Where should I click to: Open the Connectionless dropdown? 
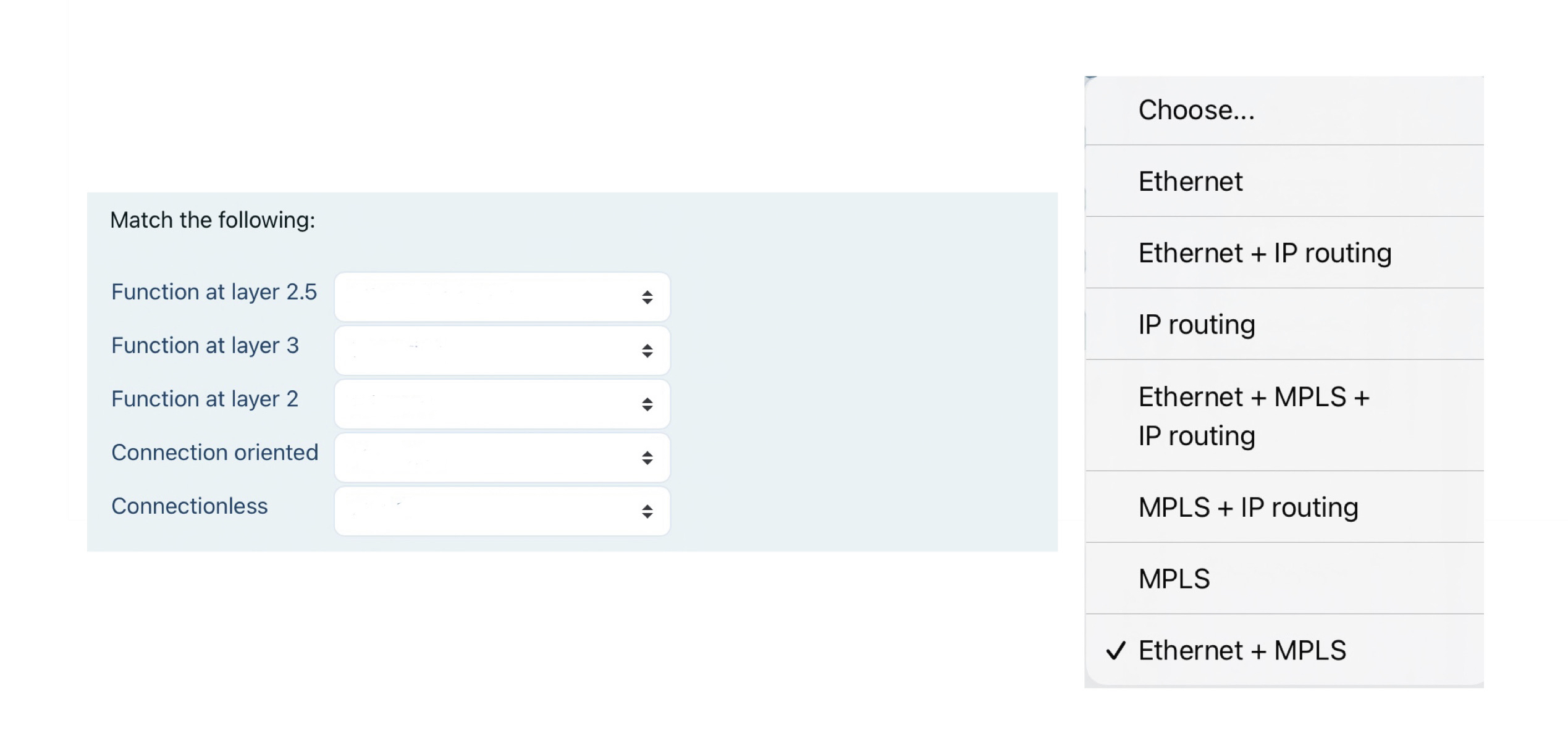coord(502,511)
